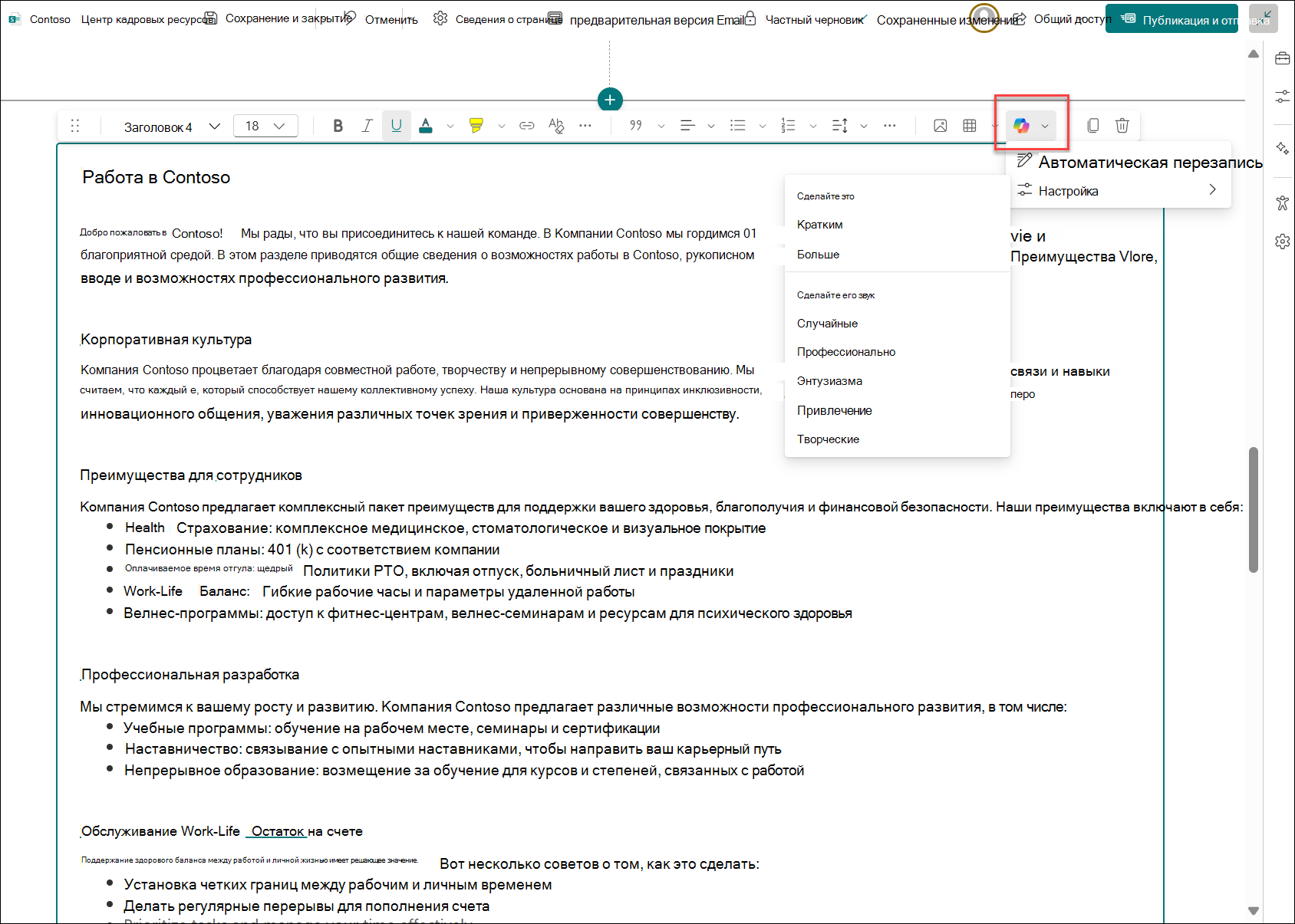Collapse the editor with the arrows icon
Viewport: 1295px width, 924px height.
[1264, 18]
